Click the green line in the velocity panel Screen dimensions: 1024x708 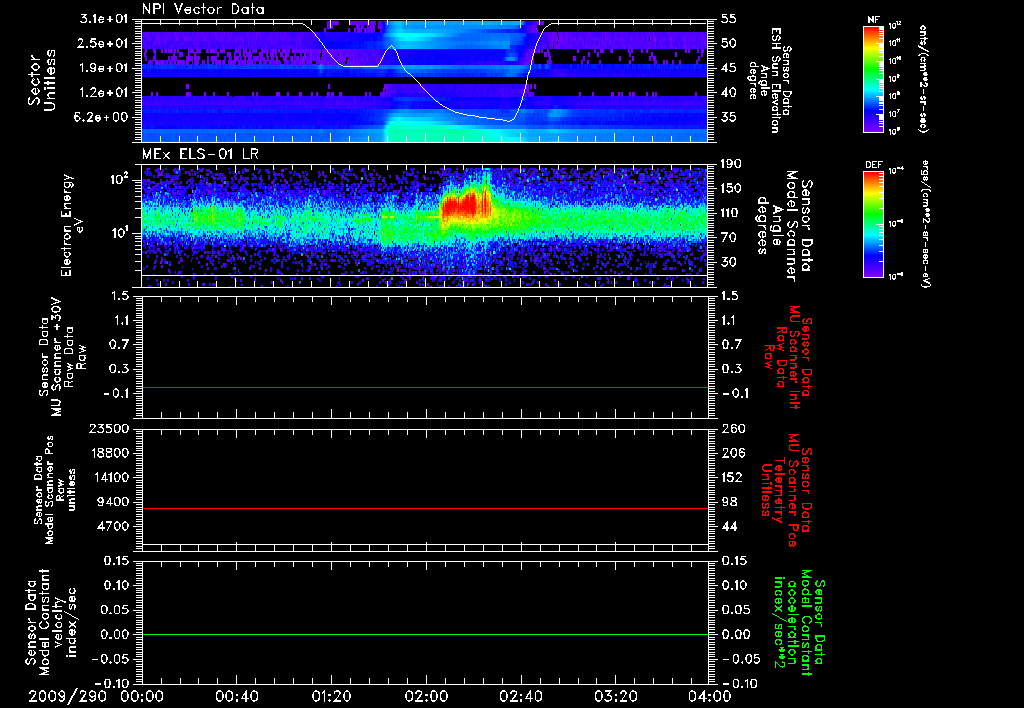(x=425, y=634)
